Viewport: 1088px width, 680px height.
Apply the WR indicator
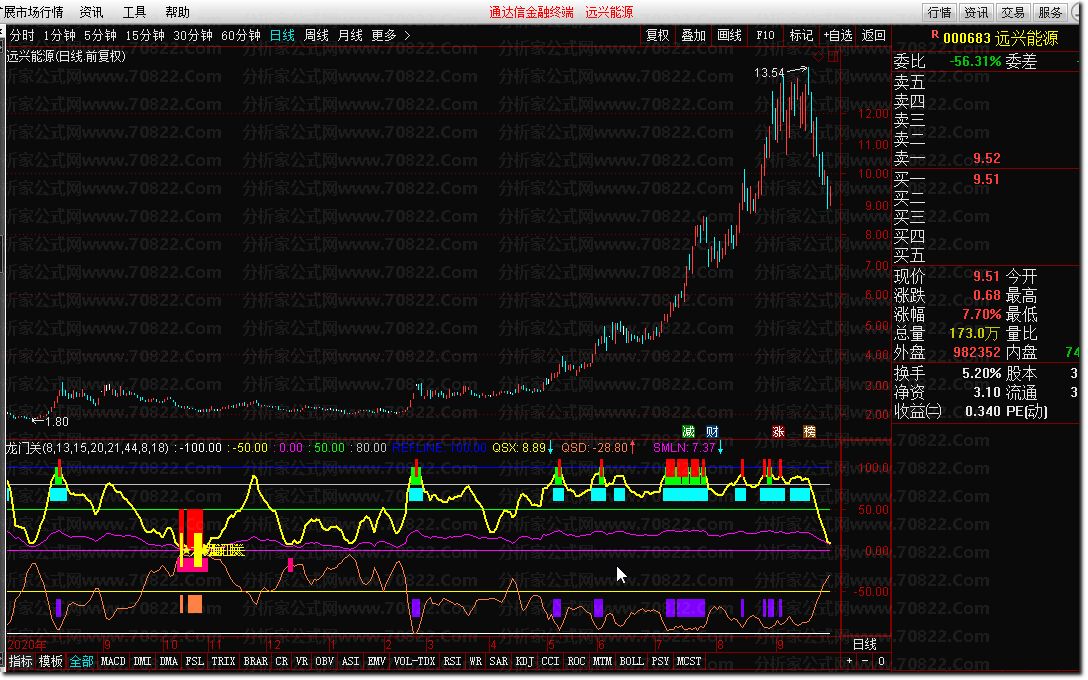tap(475, 661)
